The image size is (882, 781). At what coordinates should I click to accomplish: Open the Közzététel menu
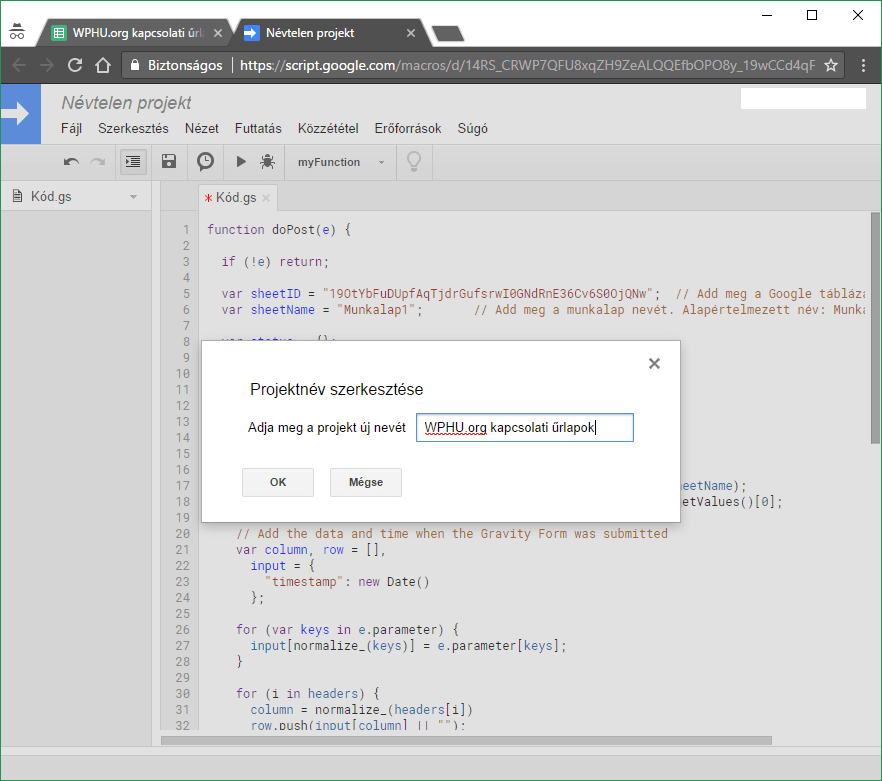tap(328, 129)
